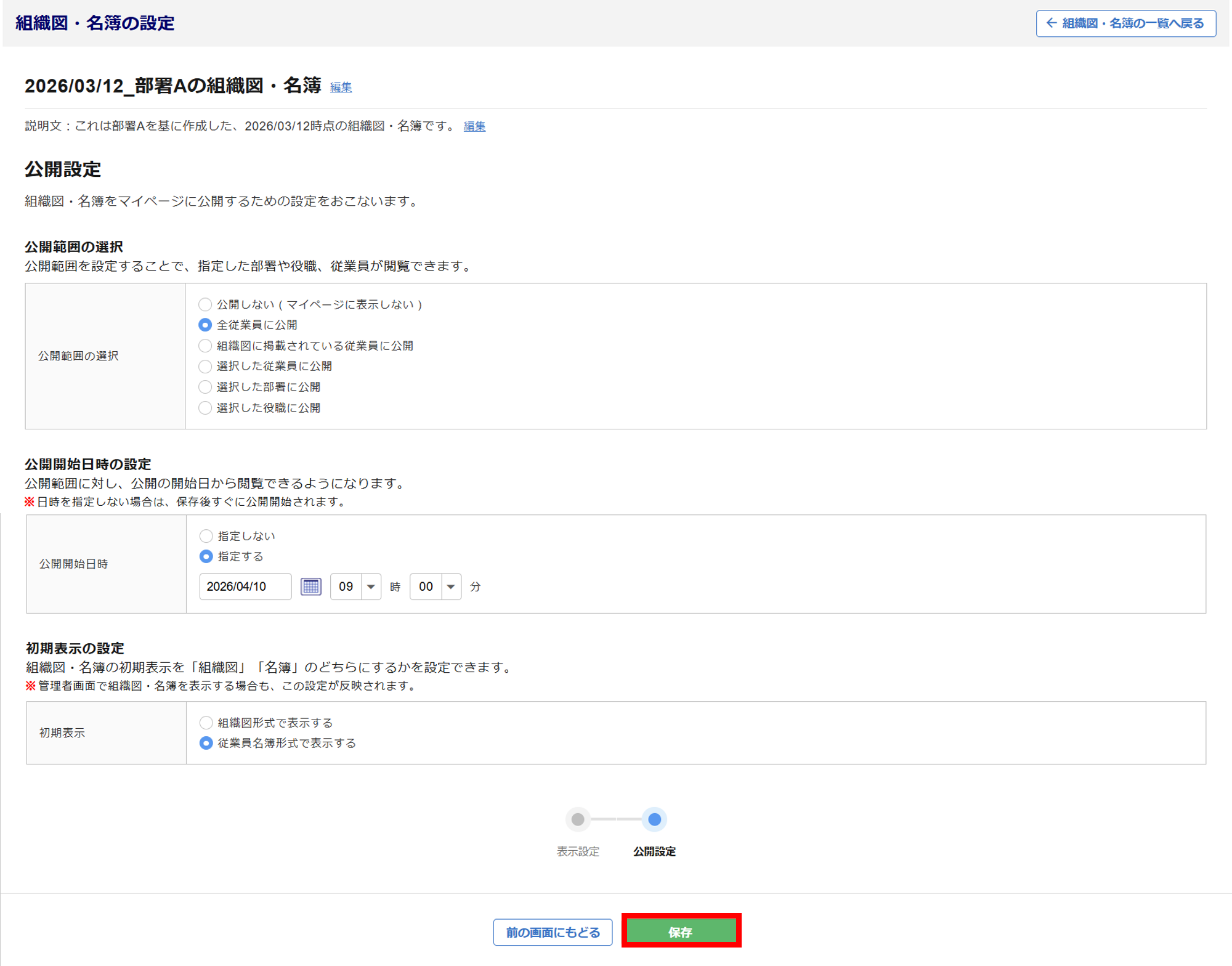Click the 公開設定 step indicator circle

[654, 819]
